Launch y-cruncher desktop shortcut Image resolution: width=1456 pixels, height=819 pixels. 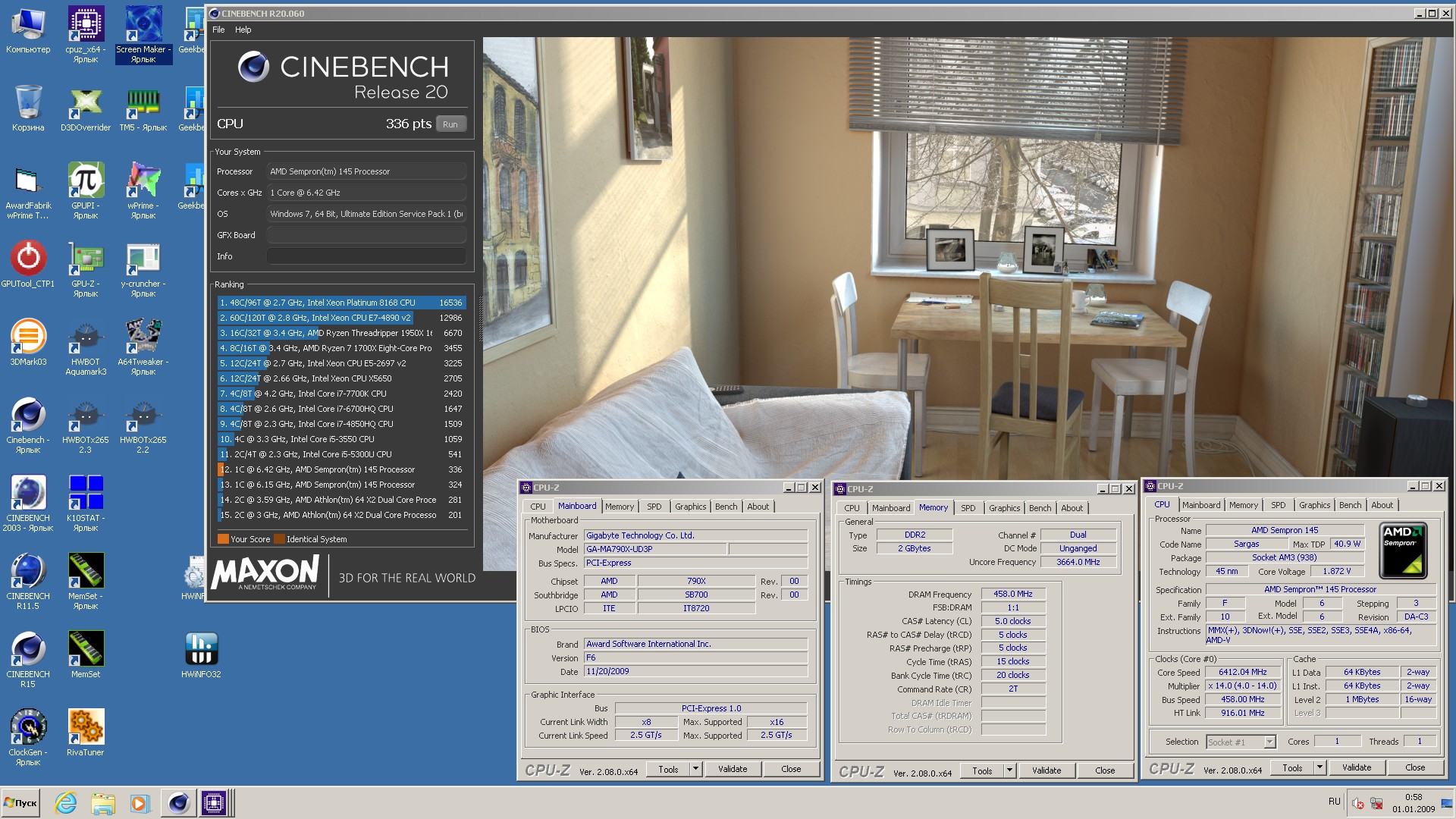tap(143, 269)
